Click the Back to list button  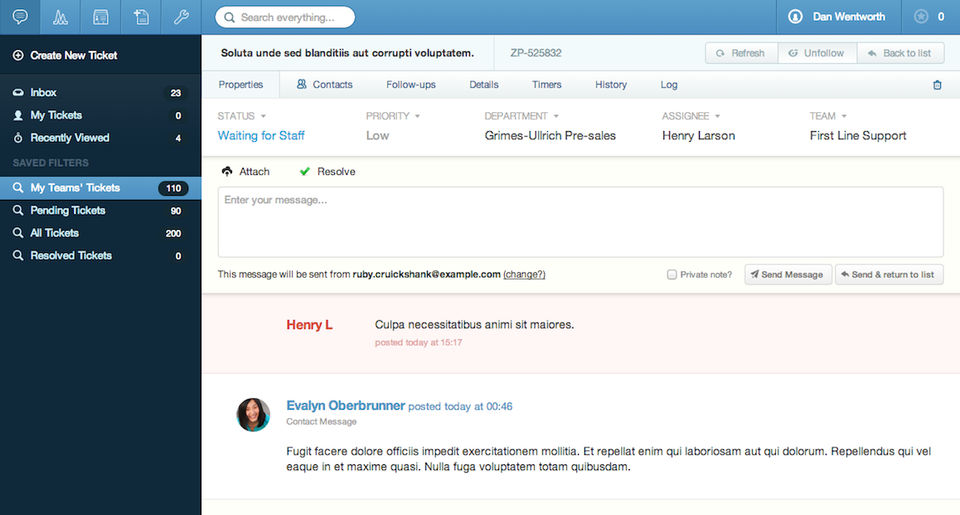pos(900,53)
